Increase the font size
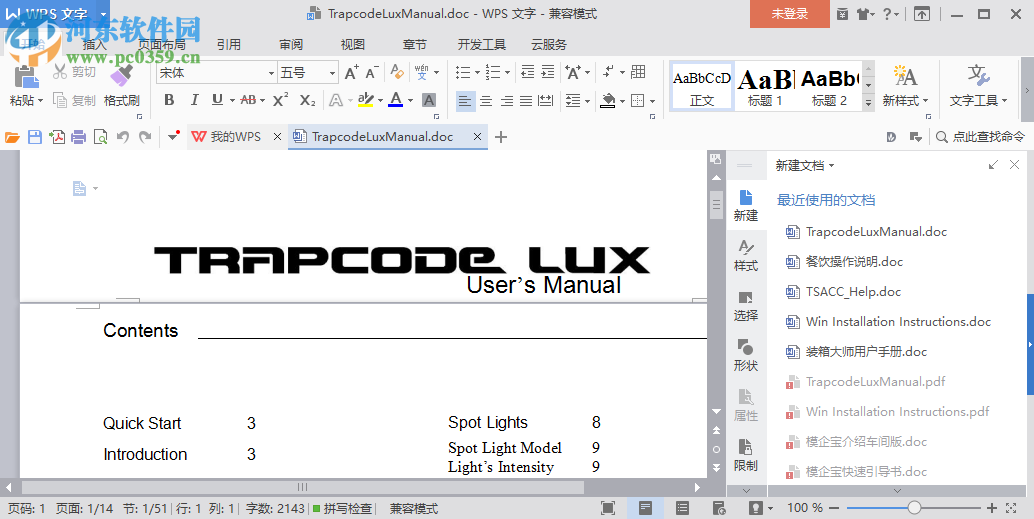Screen dimensions: 1034x519 pos(351,72)
